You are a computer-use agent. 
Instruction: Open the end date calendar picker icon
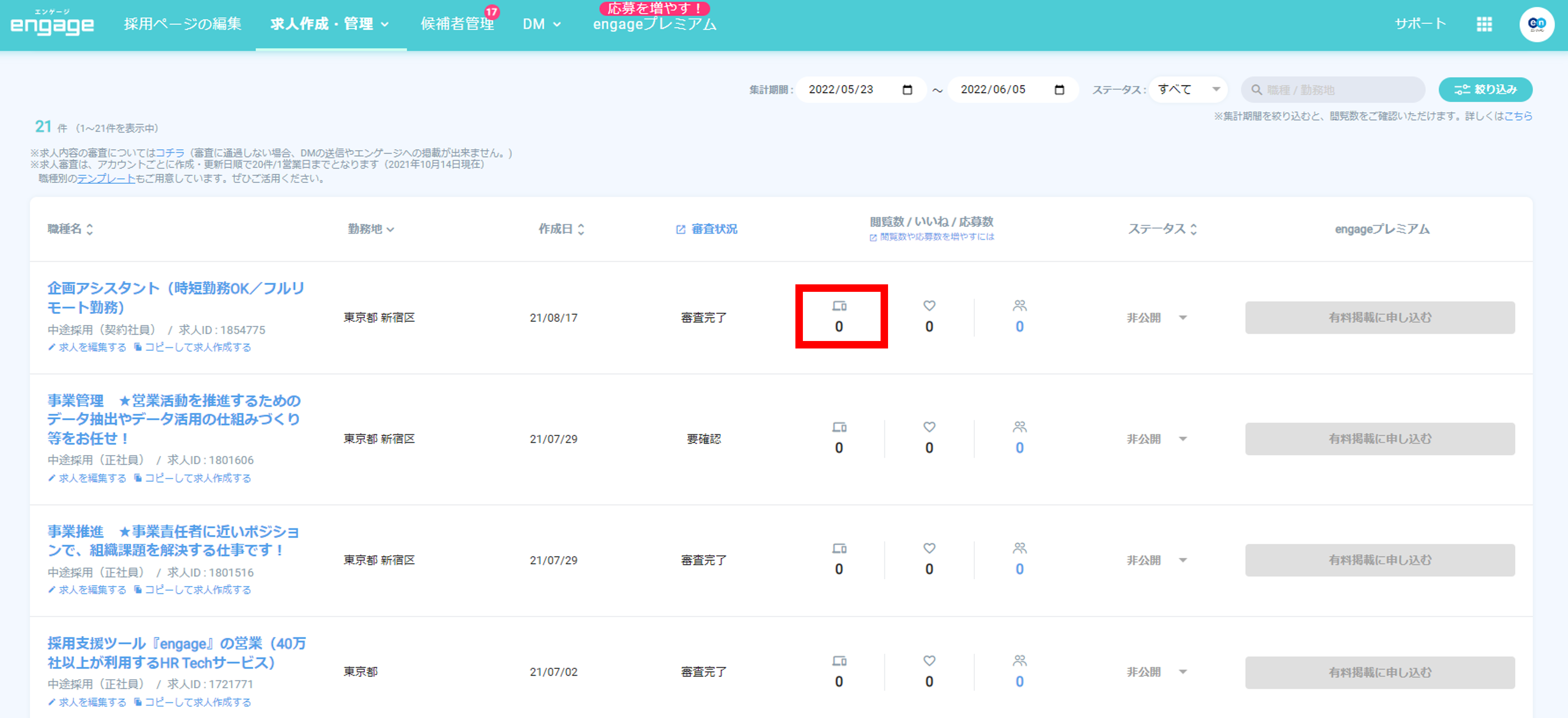pyautogui.click(x=1059, y=89)
